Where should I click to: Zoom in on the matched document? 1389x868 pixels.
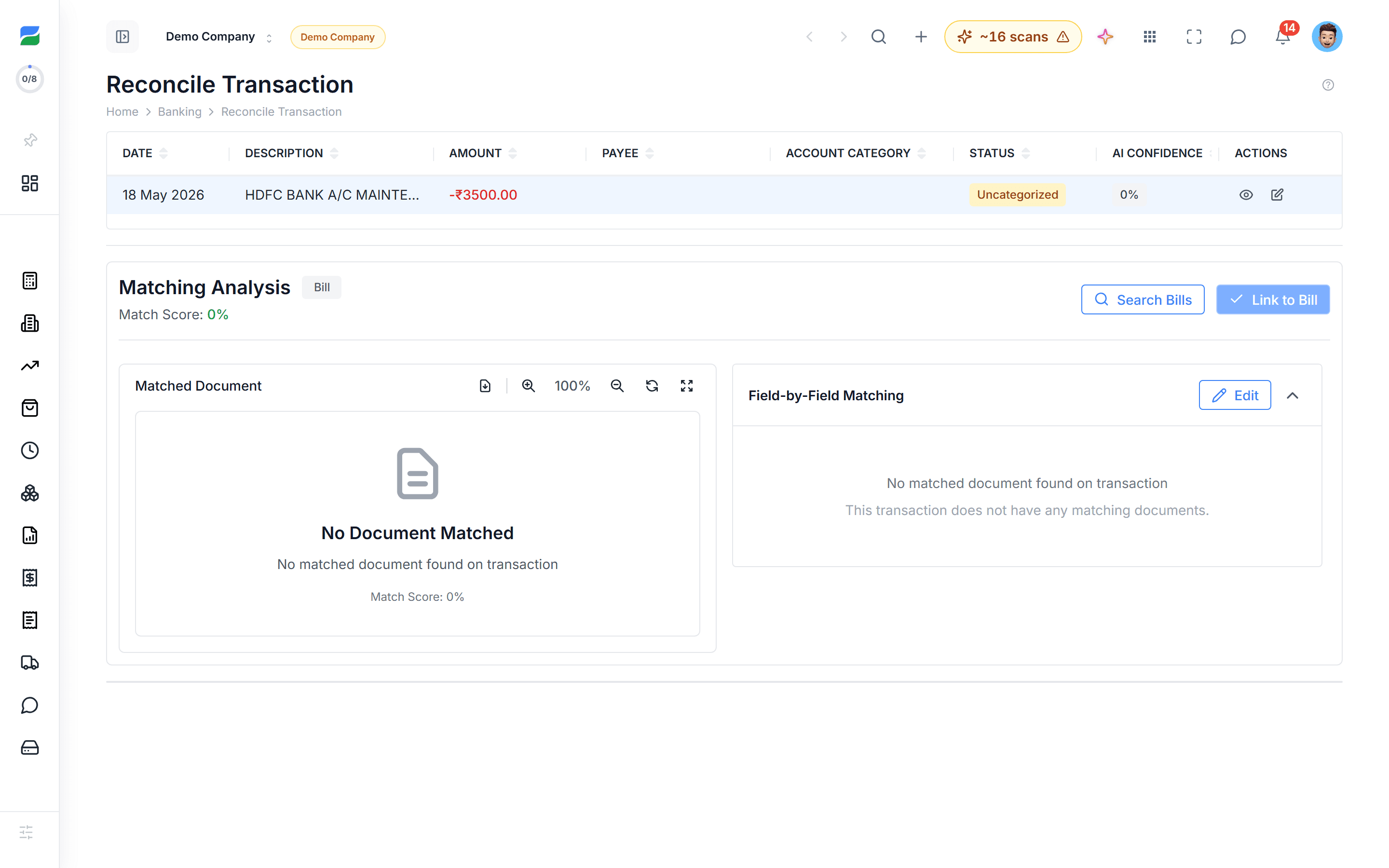click(528, 386)
